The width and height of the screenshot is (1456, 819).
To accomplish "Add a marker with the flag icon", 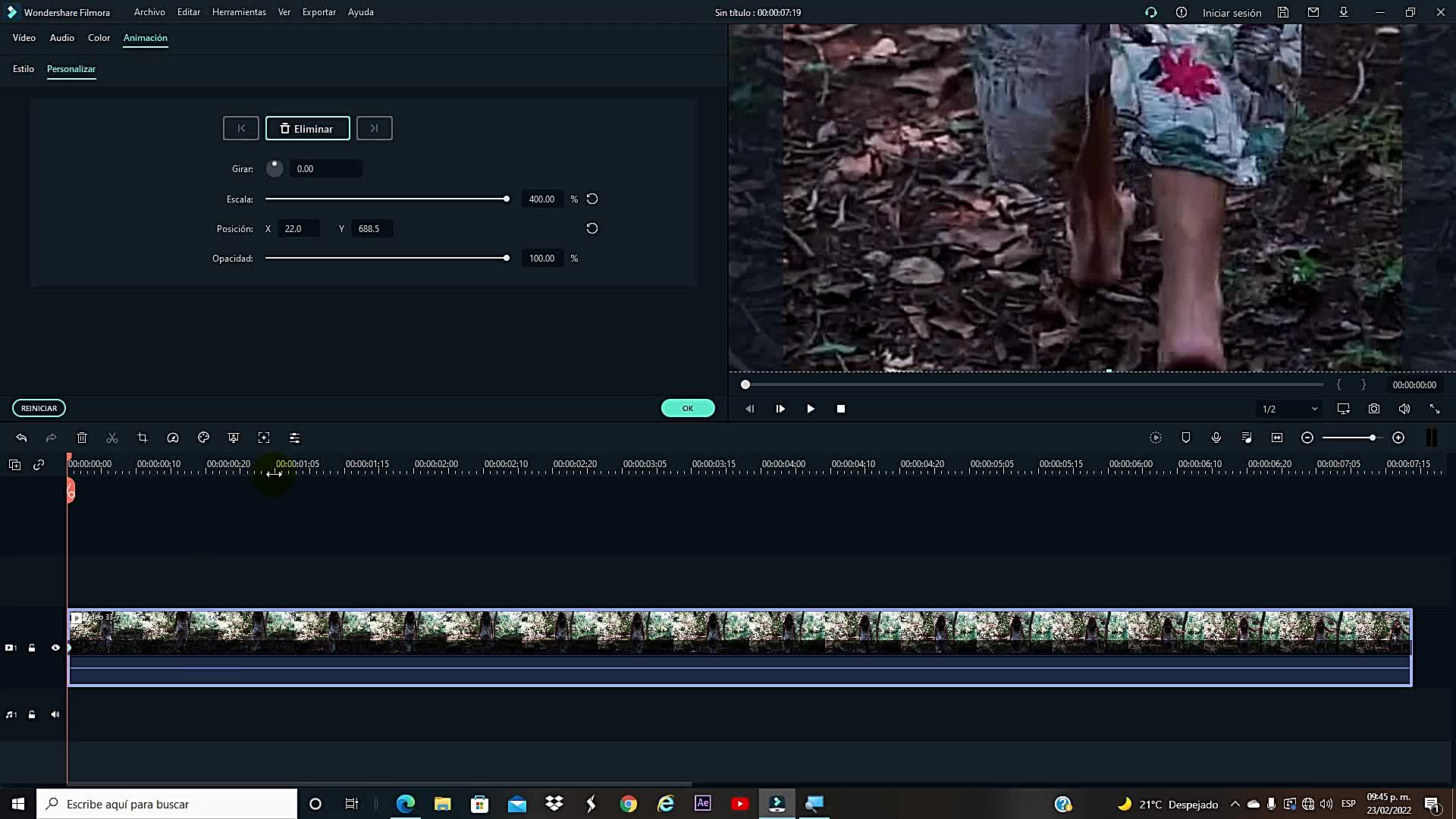I will 1186,438.
